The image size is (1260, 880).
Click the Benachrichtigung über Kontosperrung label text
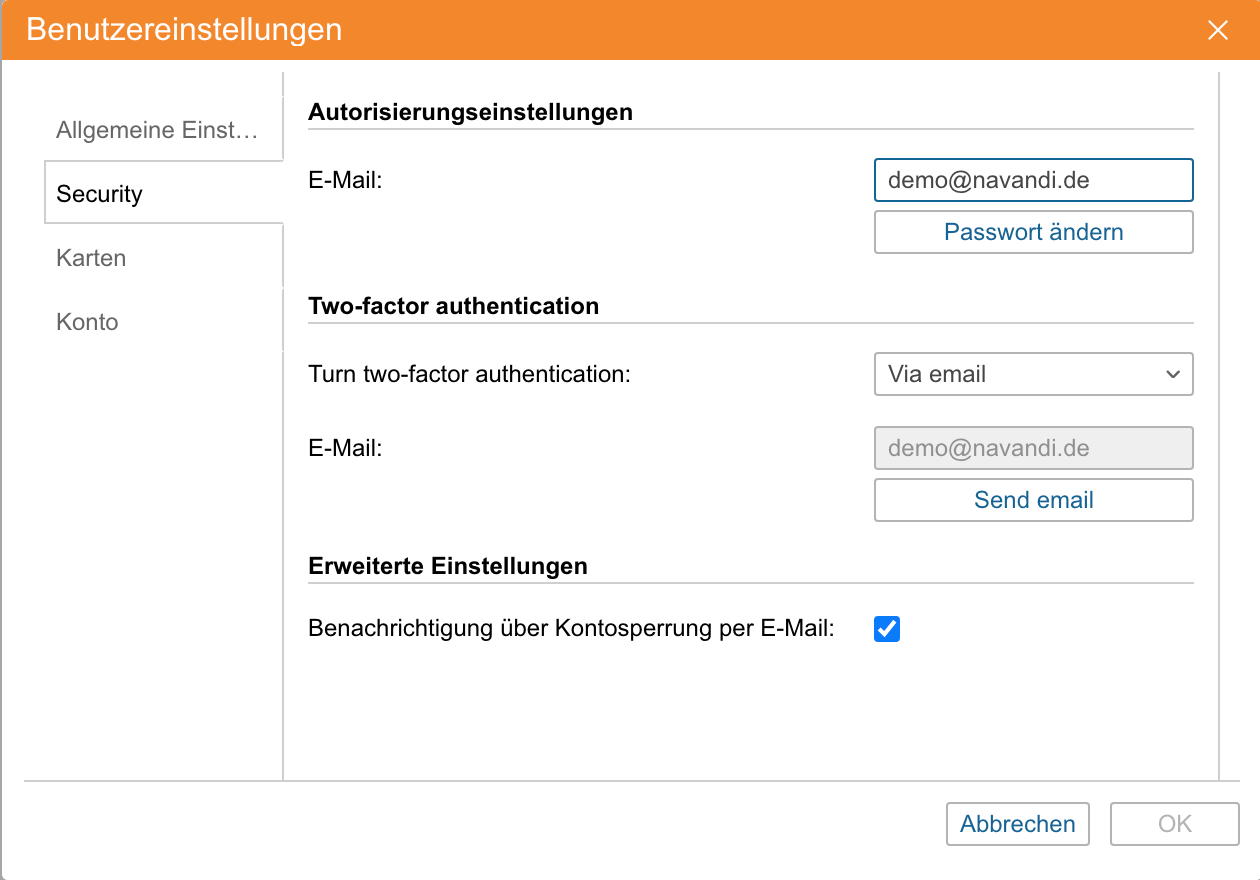tap(571, 629)
